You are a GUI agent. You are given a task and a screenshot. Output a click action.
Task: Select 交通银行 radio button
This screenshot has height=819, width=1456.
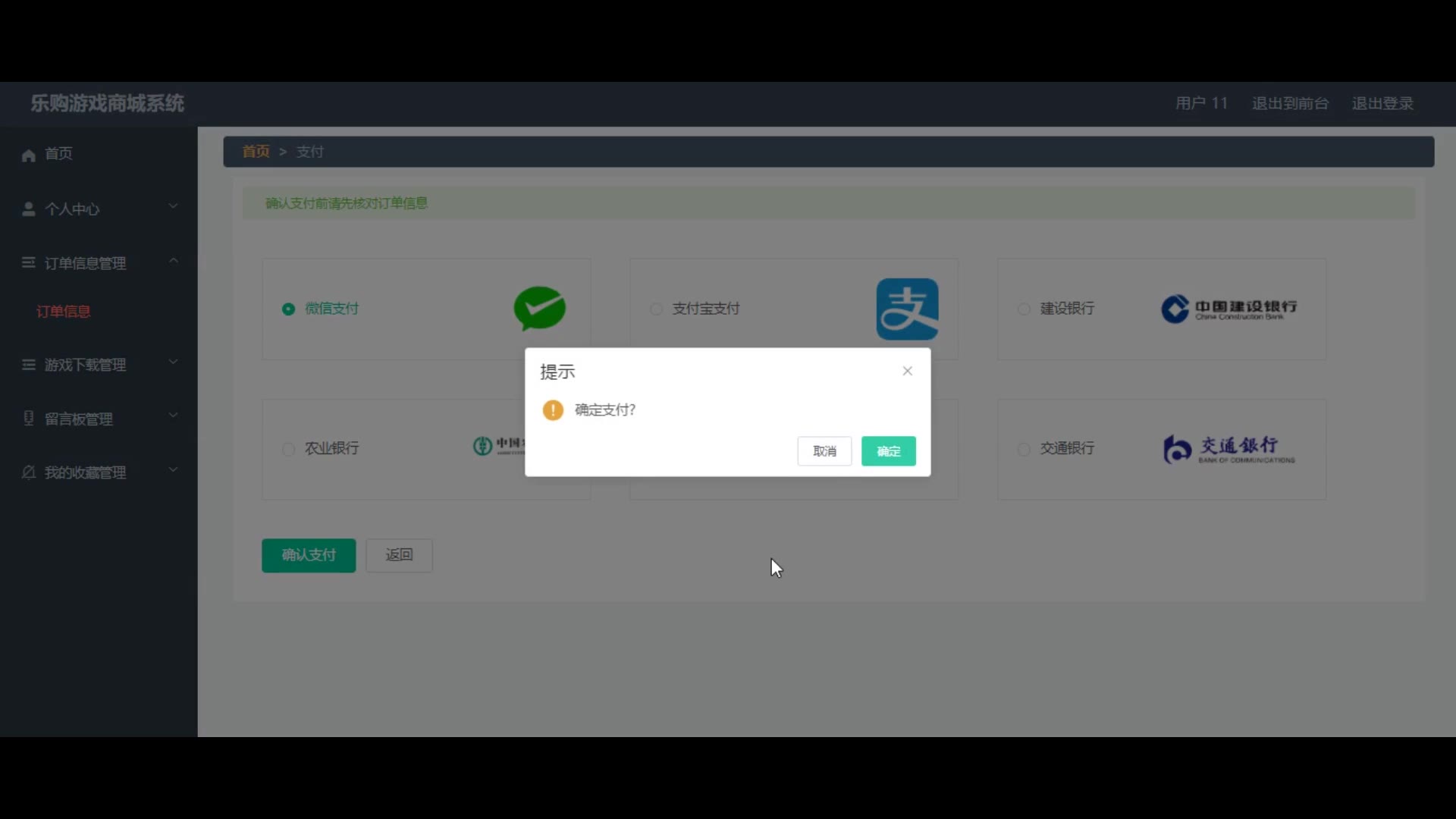pyautogui.click(x=1024, y=449)
